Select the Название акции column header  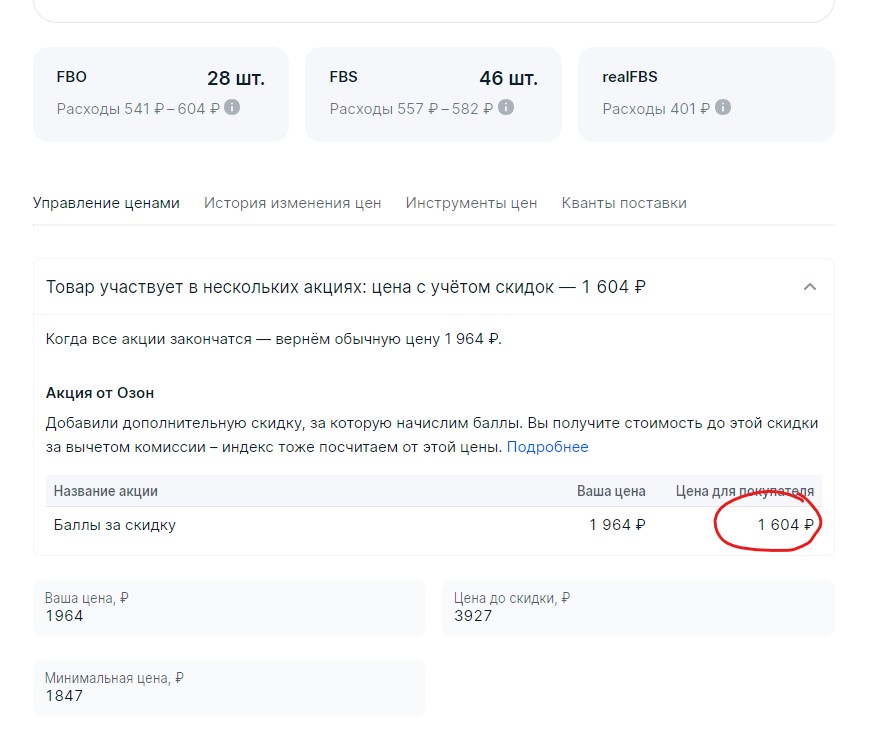coord(105,491)
